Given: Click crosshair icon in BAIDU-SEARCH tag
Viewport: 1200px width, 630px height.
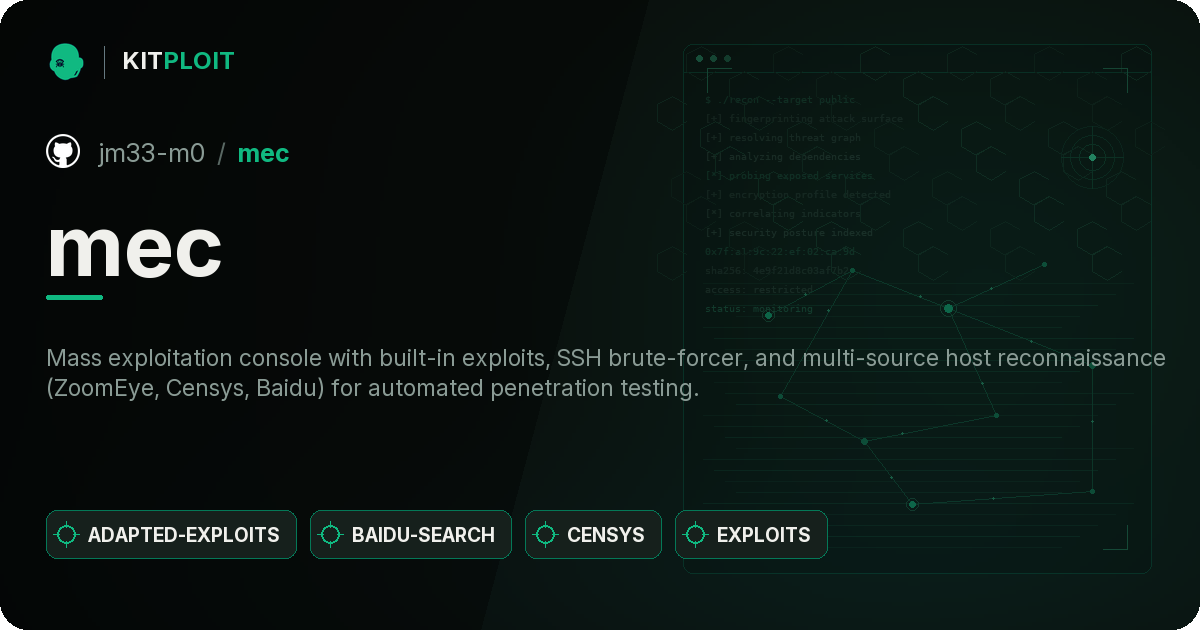Looking at the screenshot, I should [x=331, y=535].
